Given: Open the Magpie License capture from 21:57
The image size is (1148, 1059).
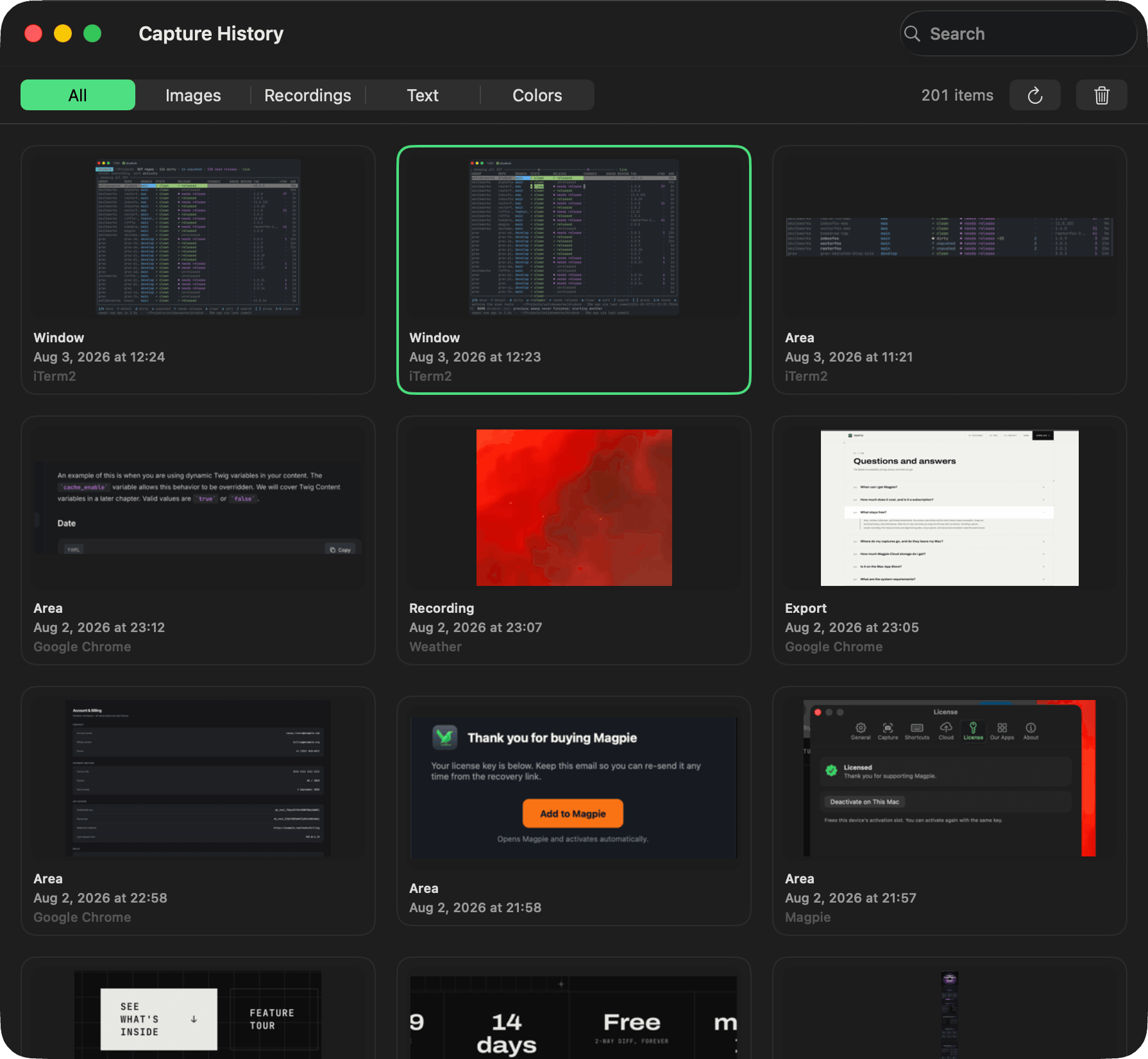Looking at the screenshot, I should pyautogui.click(x=950, y=811).
